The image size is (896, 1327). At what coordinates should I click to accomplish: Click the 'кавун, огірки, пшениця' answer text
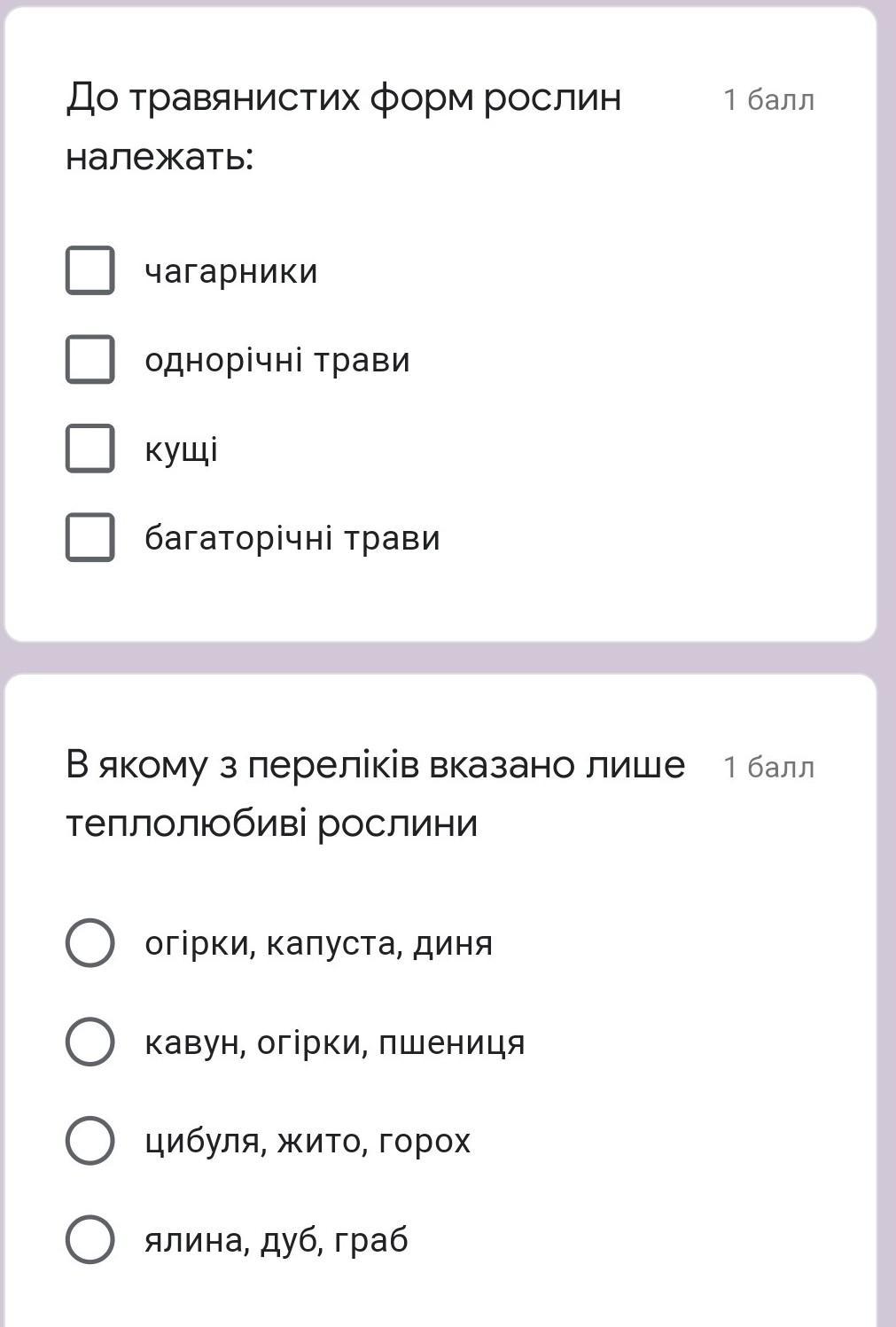click(x=335, y=1042)
